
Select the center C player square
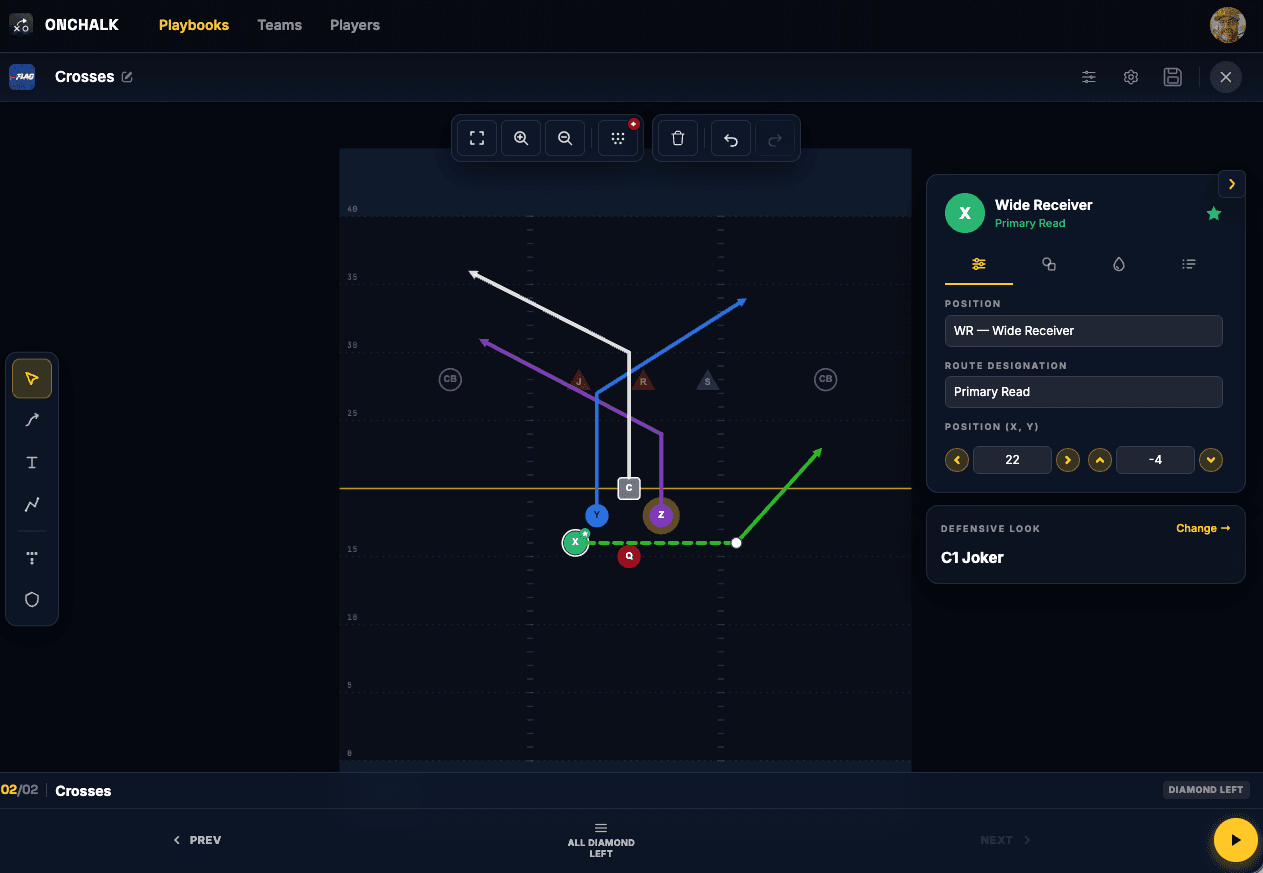point(628,488)
